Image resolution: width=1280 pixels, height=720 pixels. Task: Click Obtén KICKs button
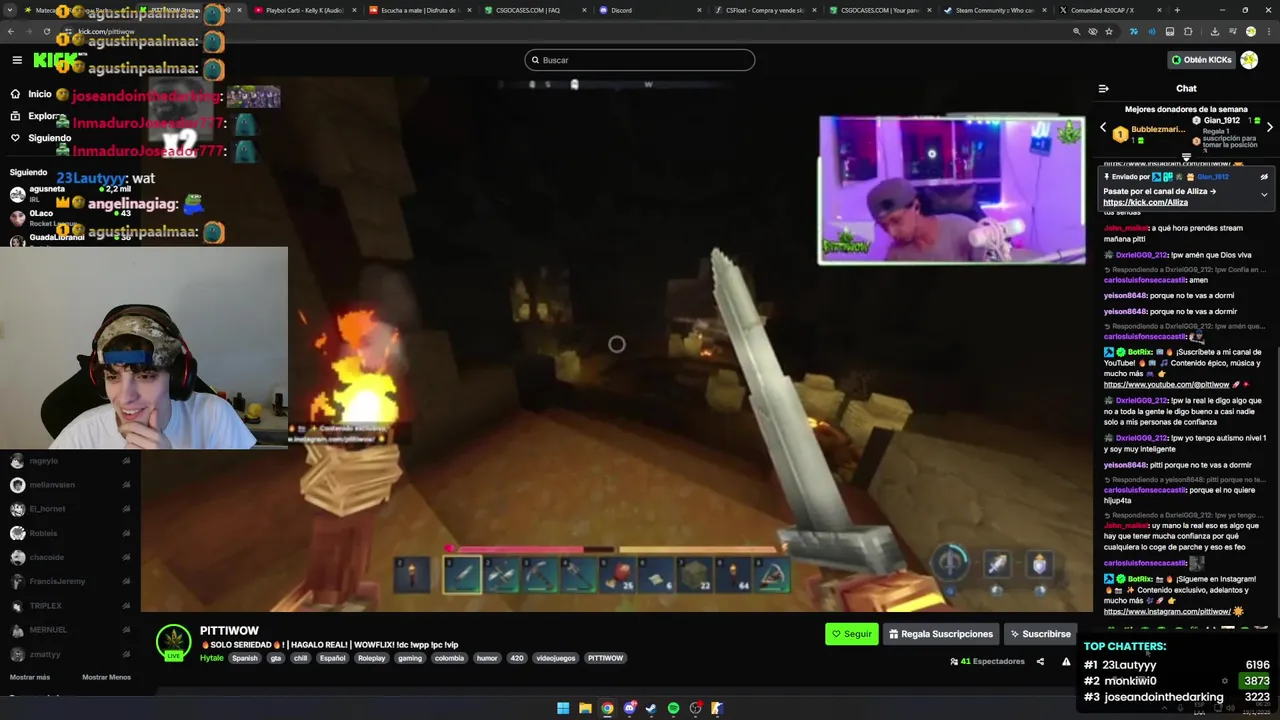click(1201, 60)
